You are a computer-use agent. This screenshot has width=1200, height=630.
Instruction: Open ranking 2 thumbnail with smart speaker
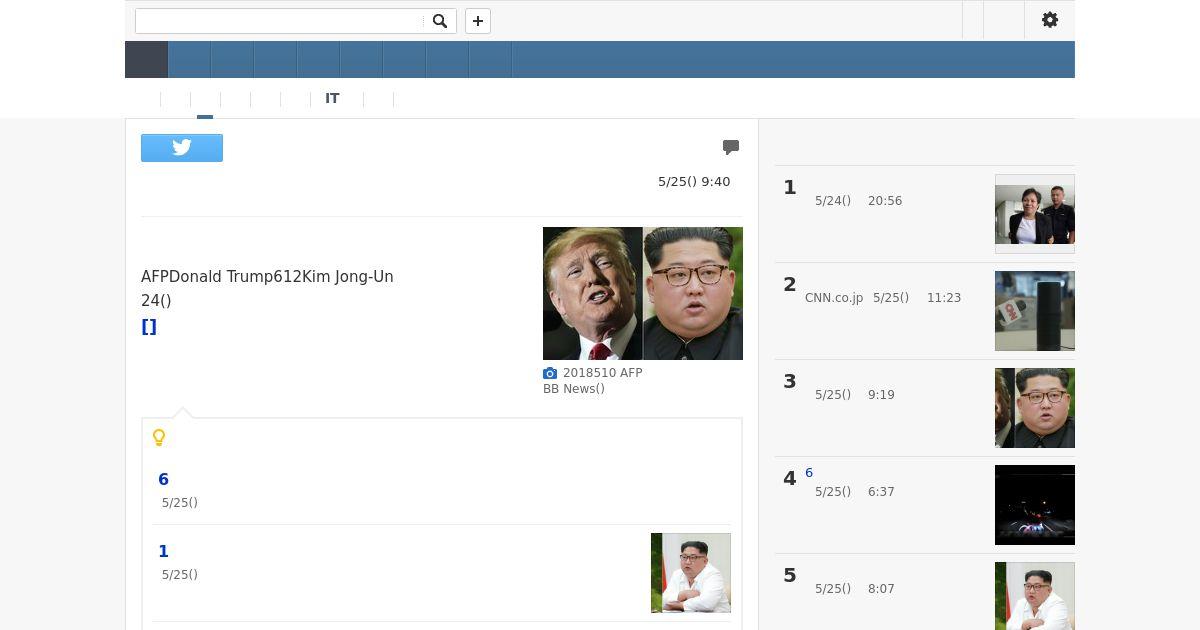click(x=1035, y=311)
